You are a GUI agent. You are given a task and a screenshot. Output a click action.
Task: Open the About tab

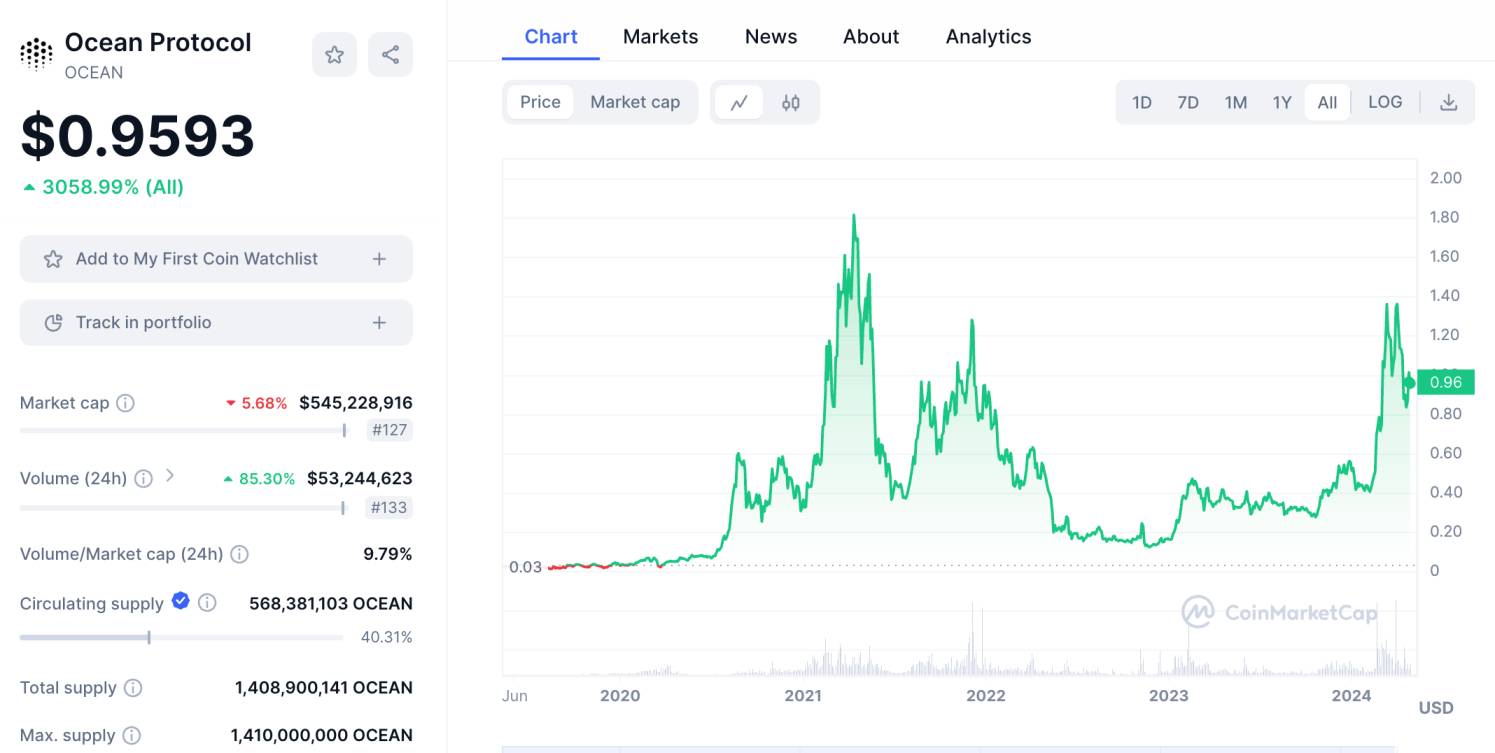[x=871, y=37]
